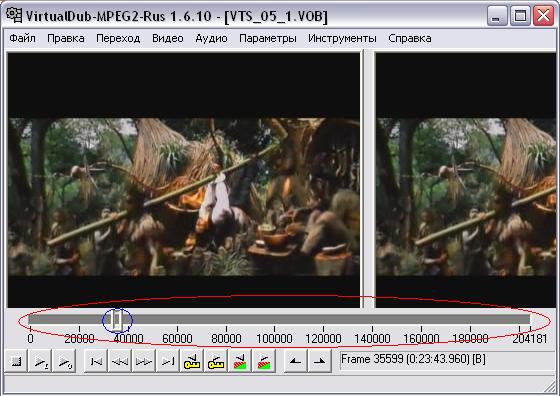
Task: Open the Инструменты menu
Action: click(x=342, y=38)
